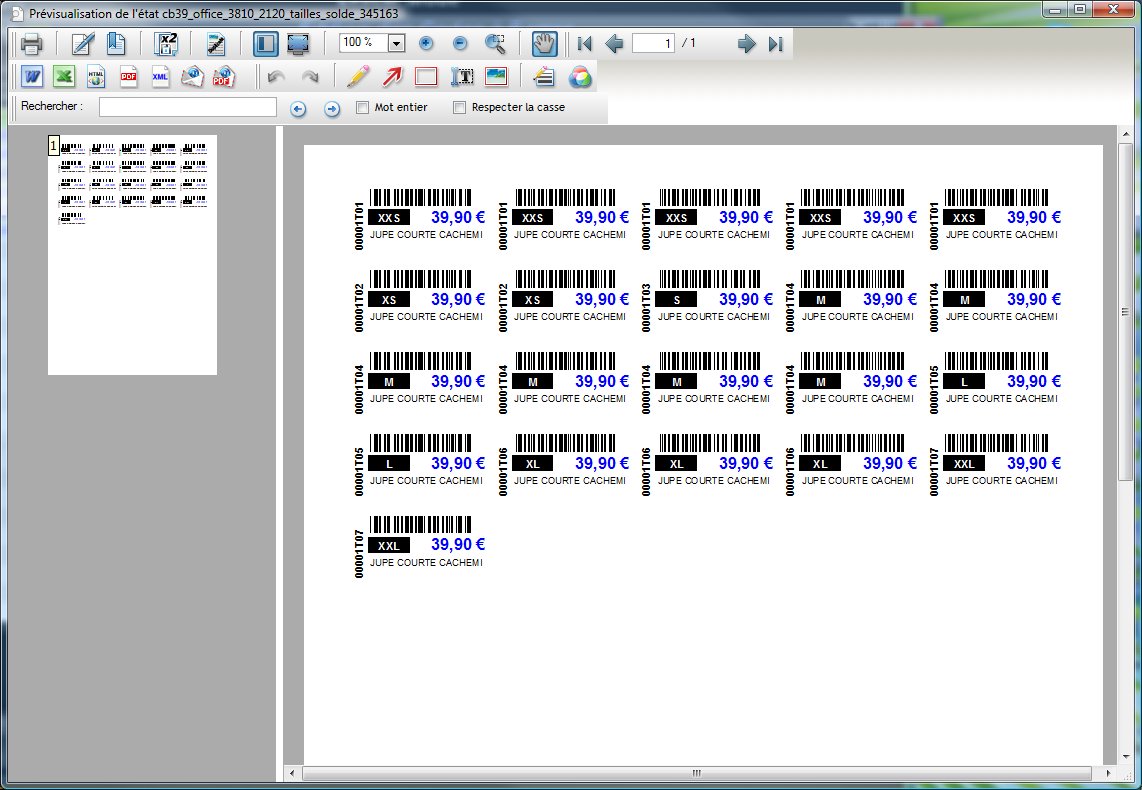Select the magnifier zoom selection tool

(x=495, y=44)
